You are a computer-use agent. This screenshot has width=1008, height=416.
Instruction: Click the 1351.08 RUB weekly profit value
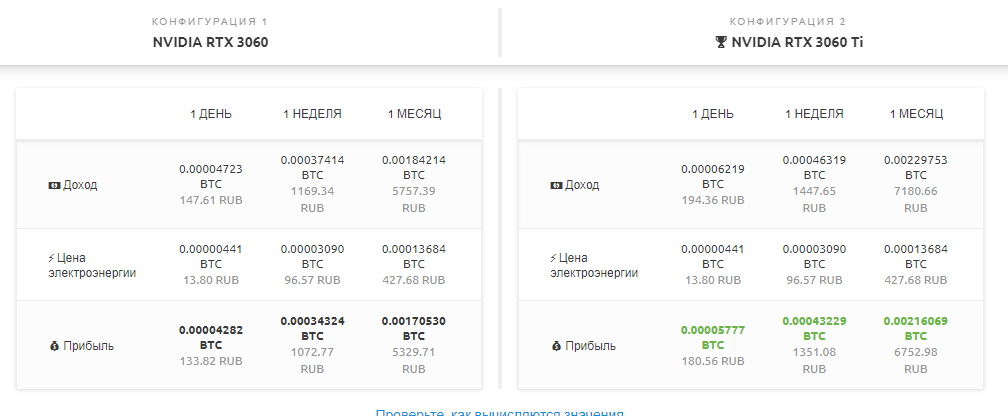pyautogui.click(x=814, y=361)
